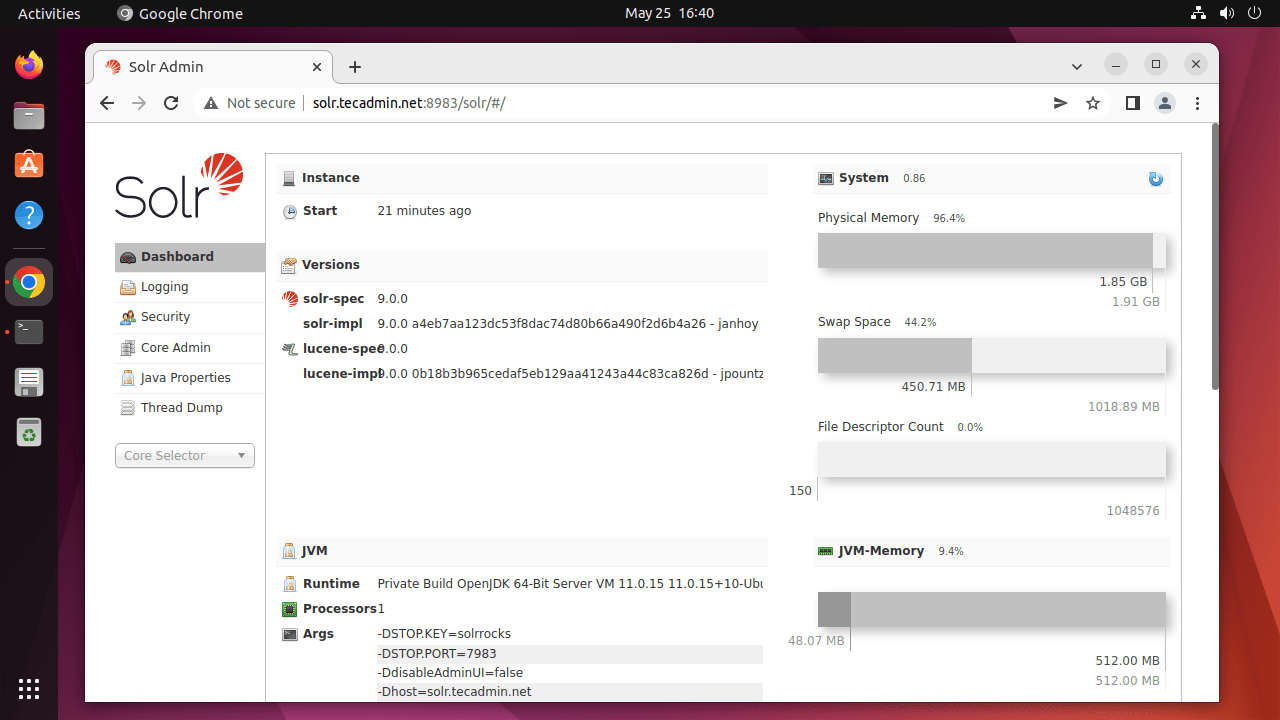1280x720 pixels.
Task: Launch Firefox from the dock
Action: click(x=29, y=66)
